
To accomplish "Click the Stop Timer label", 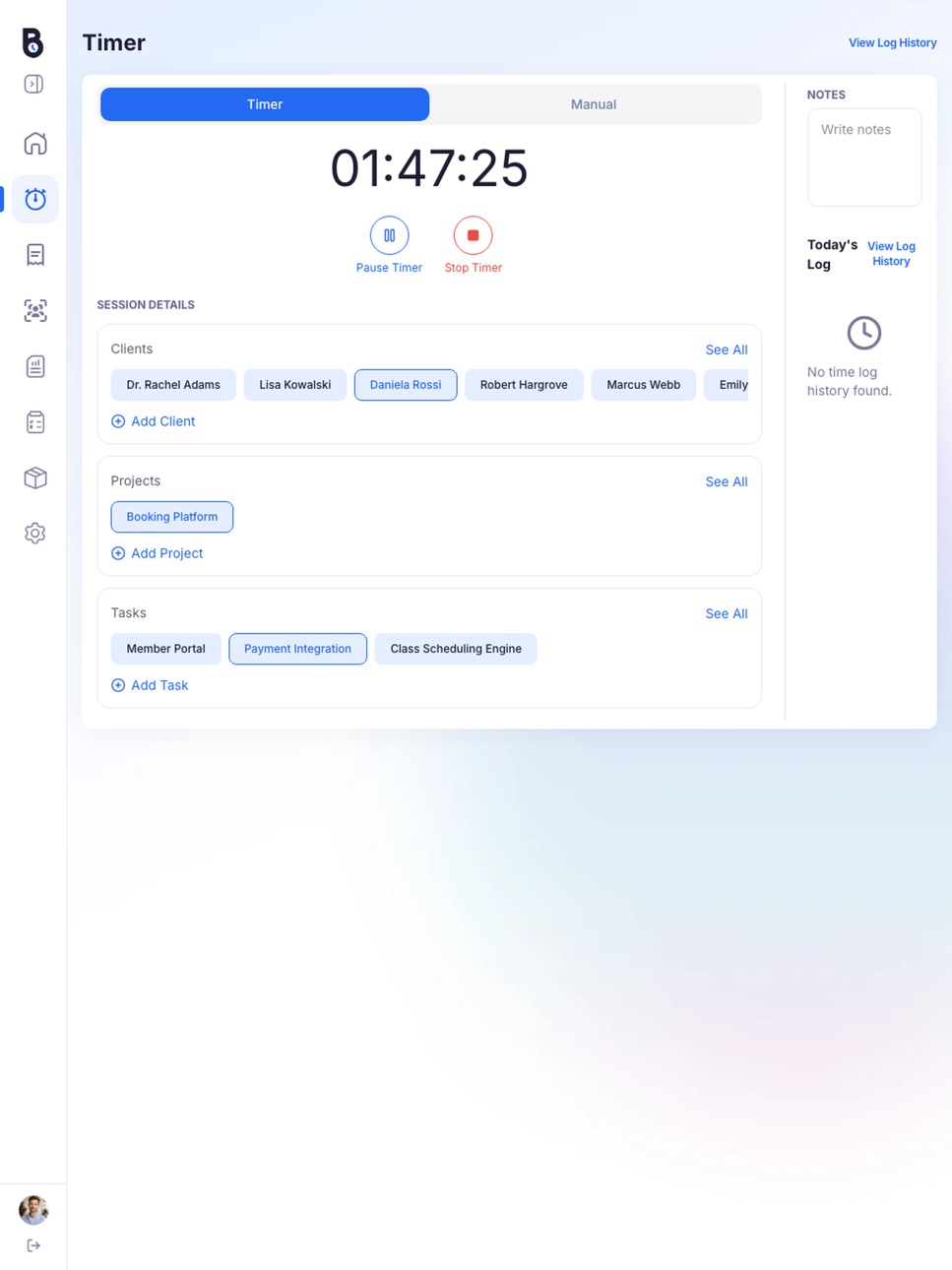I will (473, 268).
